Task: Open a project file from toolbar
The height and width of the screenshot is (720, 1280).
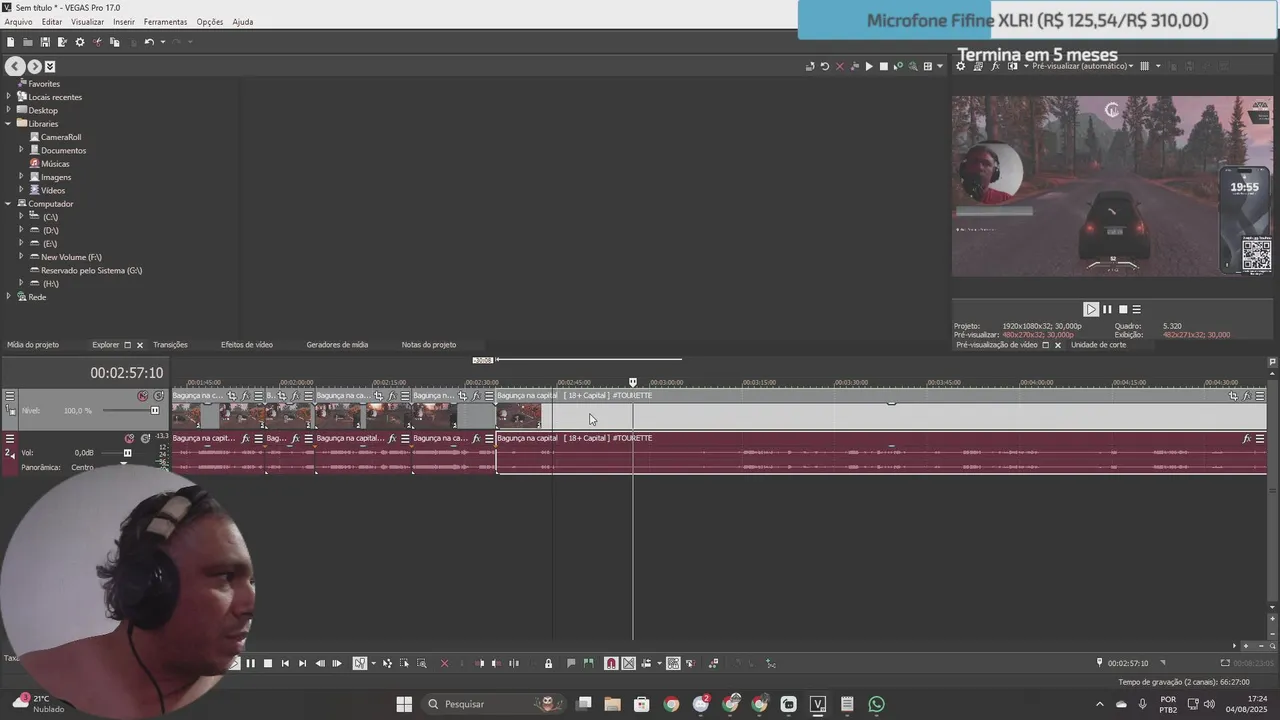Action: click(27, 42)
